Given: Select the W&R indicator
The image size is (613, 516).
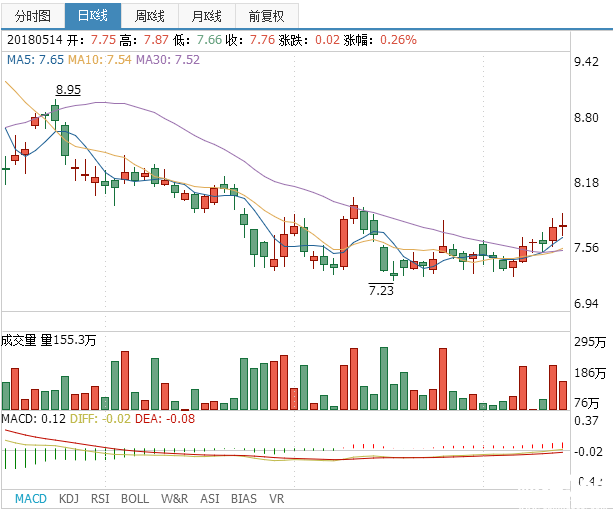Looking at the screenshot, I should (x=174, y=499).
